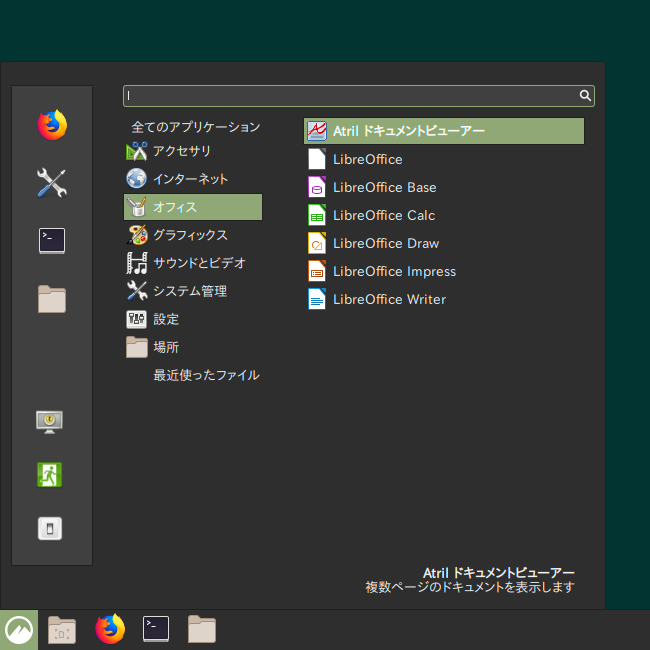This screenshot has width=650, height=650.
Task: Launch LibreOffice Draw
Action: (x=444, y=243)
